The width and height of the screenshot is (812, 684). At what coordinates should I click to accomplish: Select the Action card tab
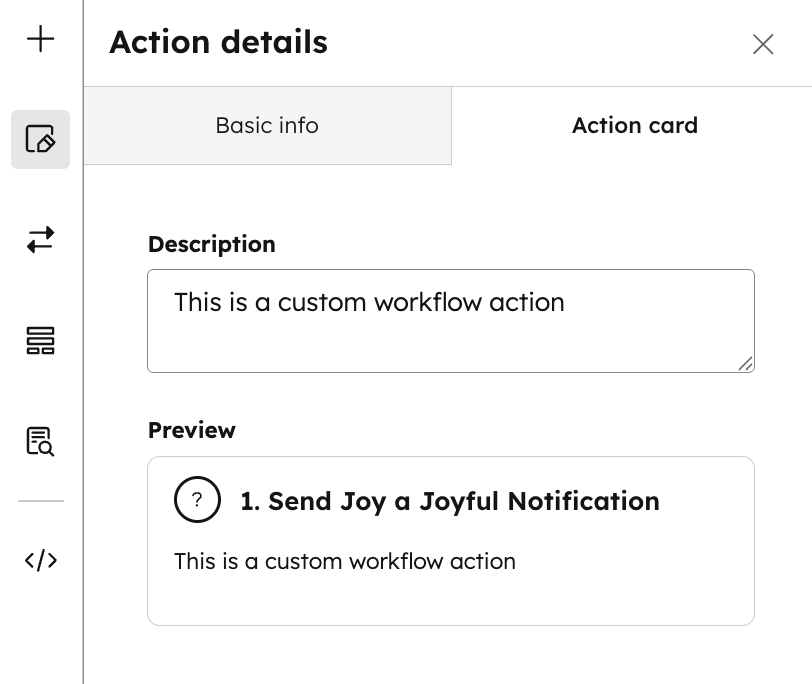(x=634, y=126)
